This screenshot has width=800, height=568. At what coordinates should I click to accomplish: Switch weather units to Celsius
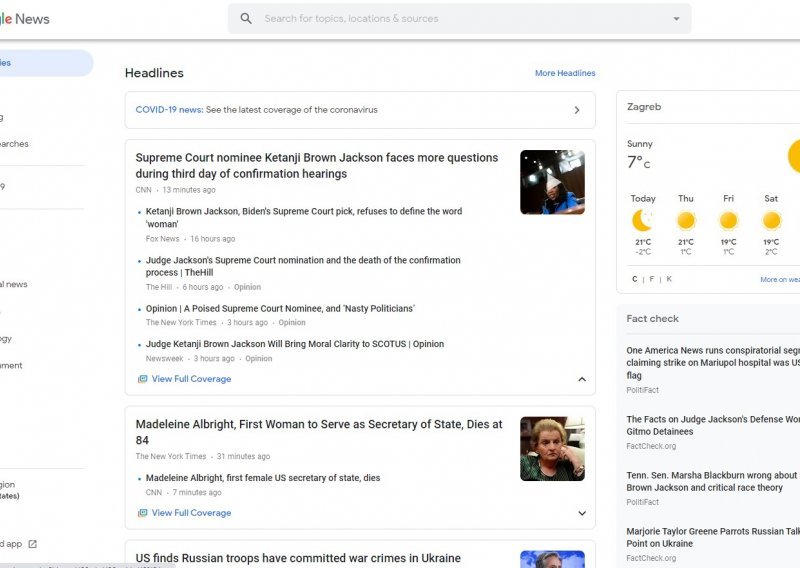[635, 279]
